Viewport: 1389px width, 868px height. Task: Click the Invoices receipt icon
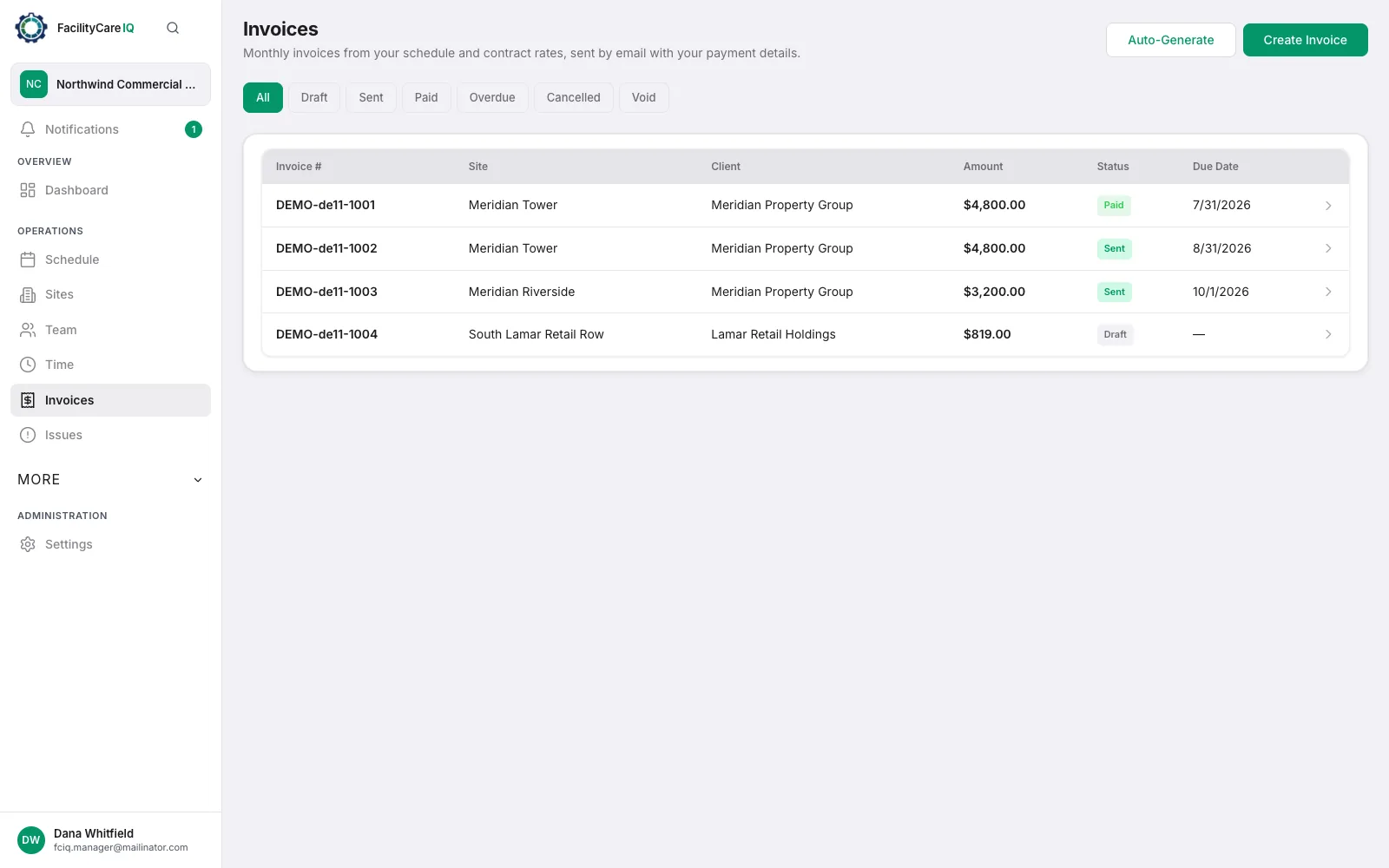pos(28,400)
